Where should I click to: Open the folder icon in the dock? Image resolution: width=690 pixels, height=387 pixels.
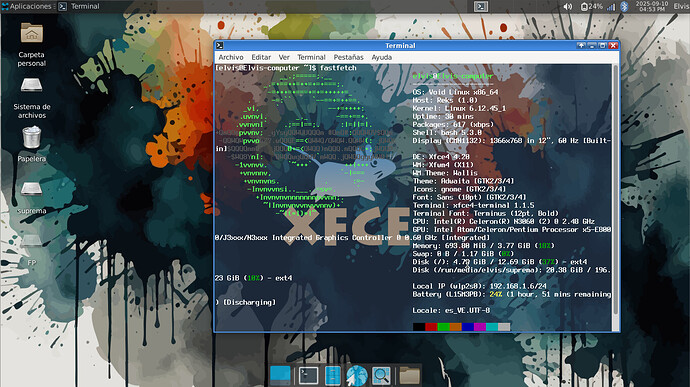(409, 376)
